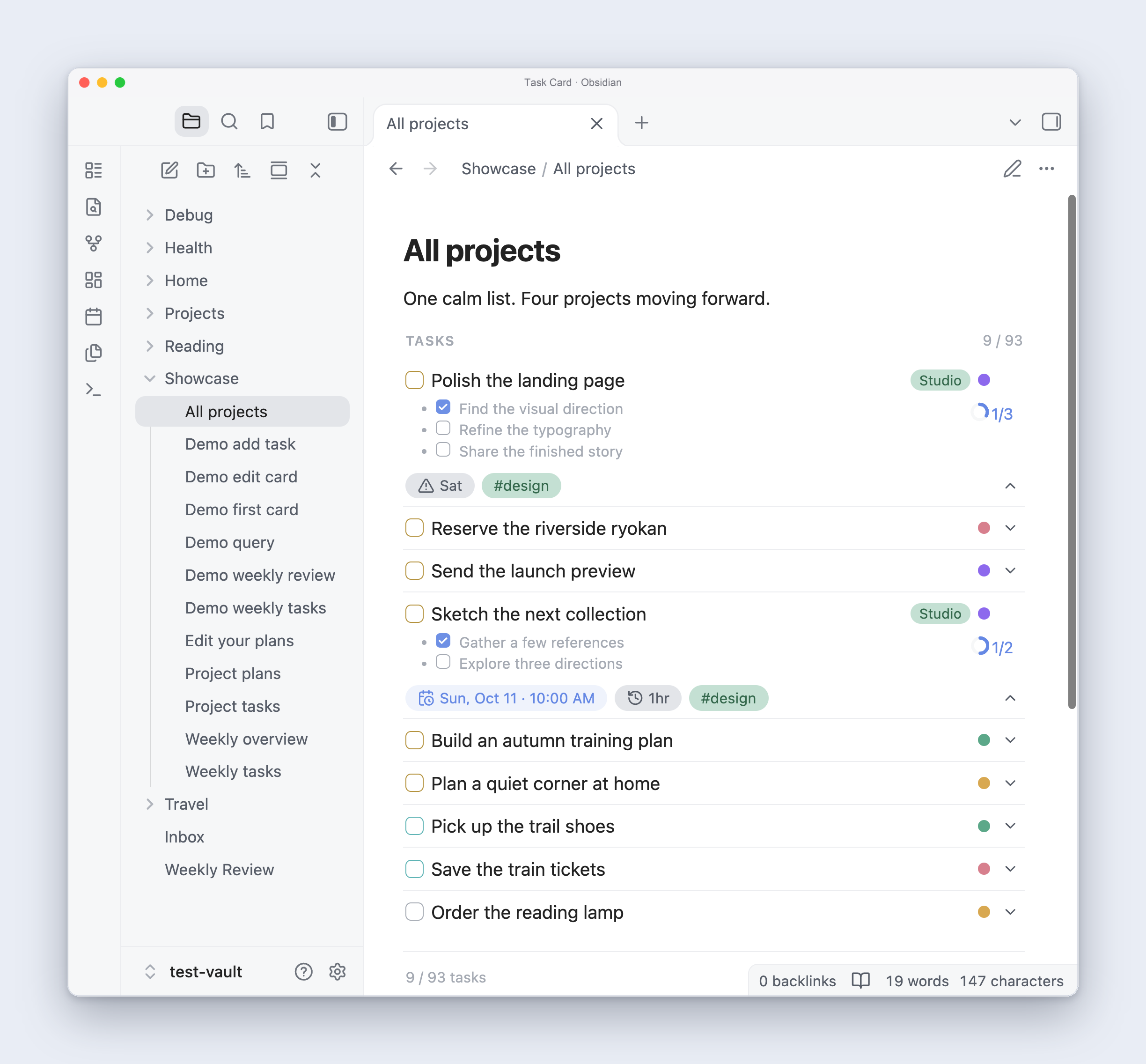Open the search magnifier icon
This screenshot has width=1146, height=1064.
pyautogui.click(x=229, y=121)
